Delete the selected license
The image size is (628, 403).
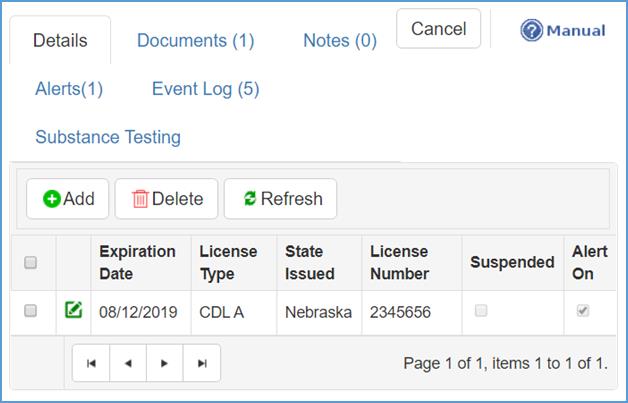click(x=167, y=199)
